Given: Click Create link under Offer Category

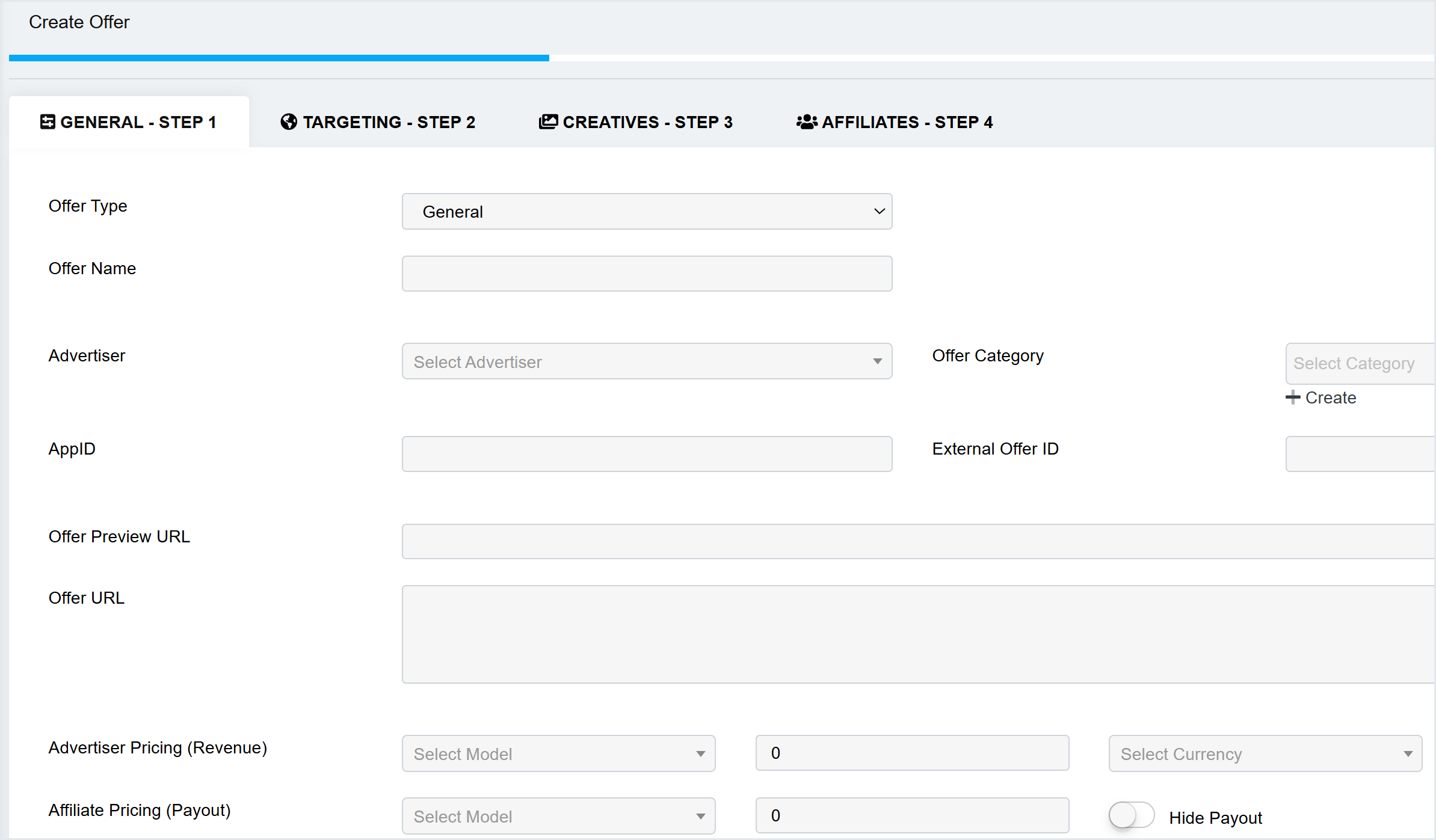Looking at the screenshot, I should 1330,398.
